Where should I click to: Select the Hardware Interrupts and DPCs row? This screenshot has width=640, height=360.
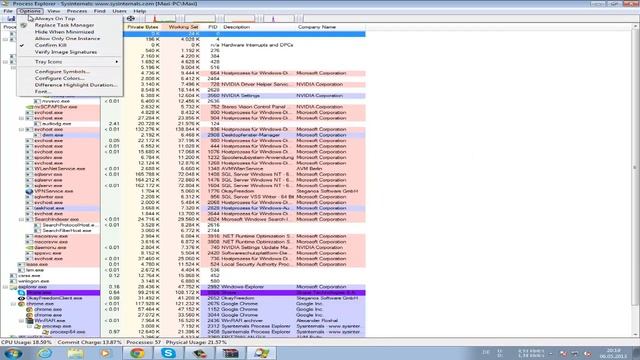pyautogui.click(x=245, y=45)
